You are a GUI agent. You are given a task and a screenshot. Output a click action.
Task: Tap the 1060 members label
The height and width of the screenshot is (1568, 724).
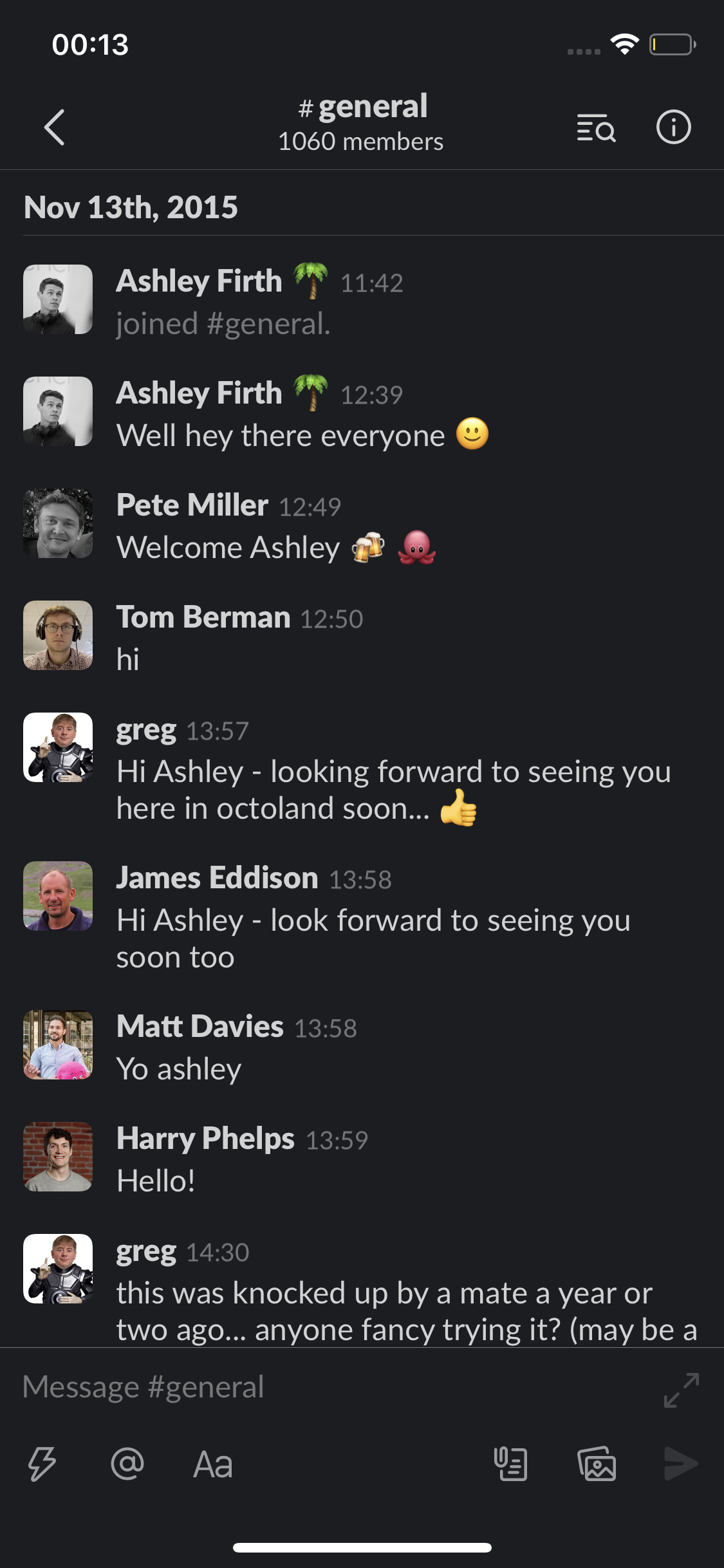tap(360, 142)
